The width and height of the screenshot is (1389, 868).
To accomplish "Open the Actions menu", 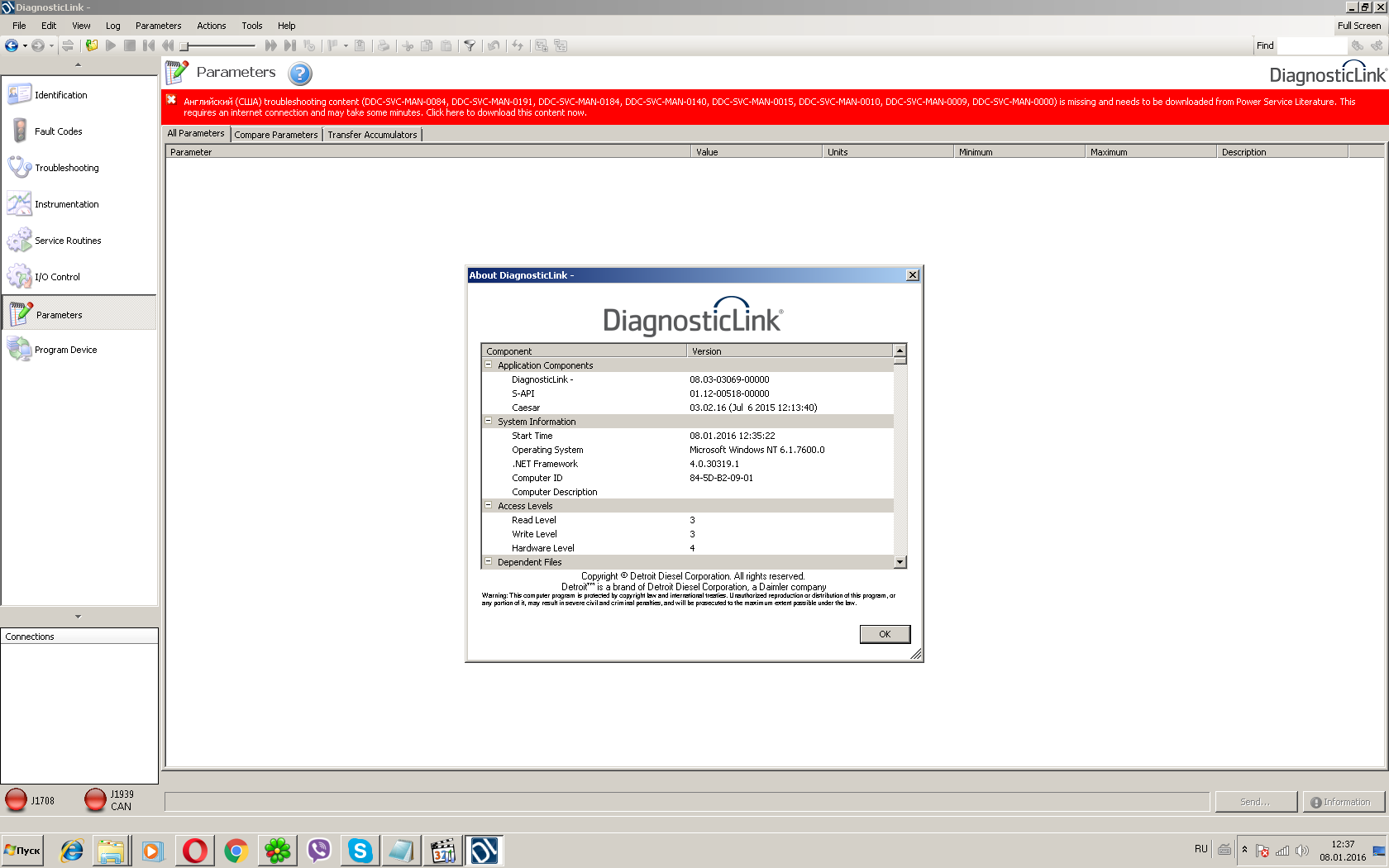I will pos(212,26).
